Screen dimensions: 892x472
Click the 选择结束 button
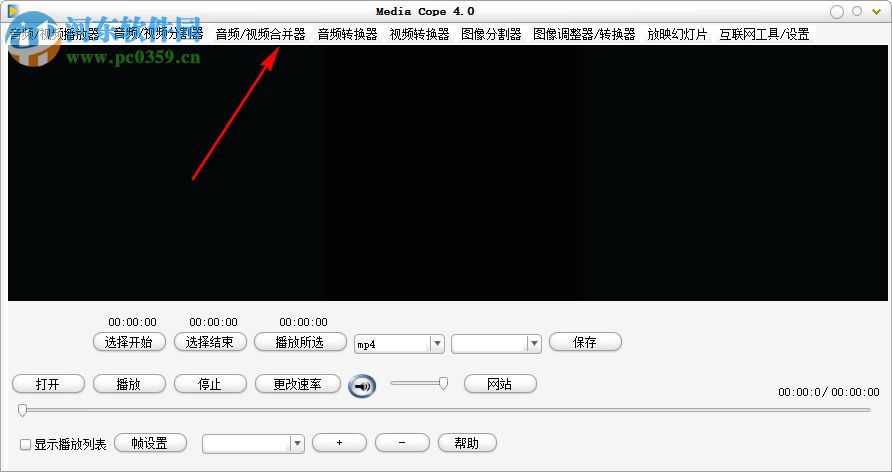click(210, 342)
